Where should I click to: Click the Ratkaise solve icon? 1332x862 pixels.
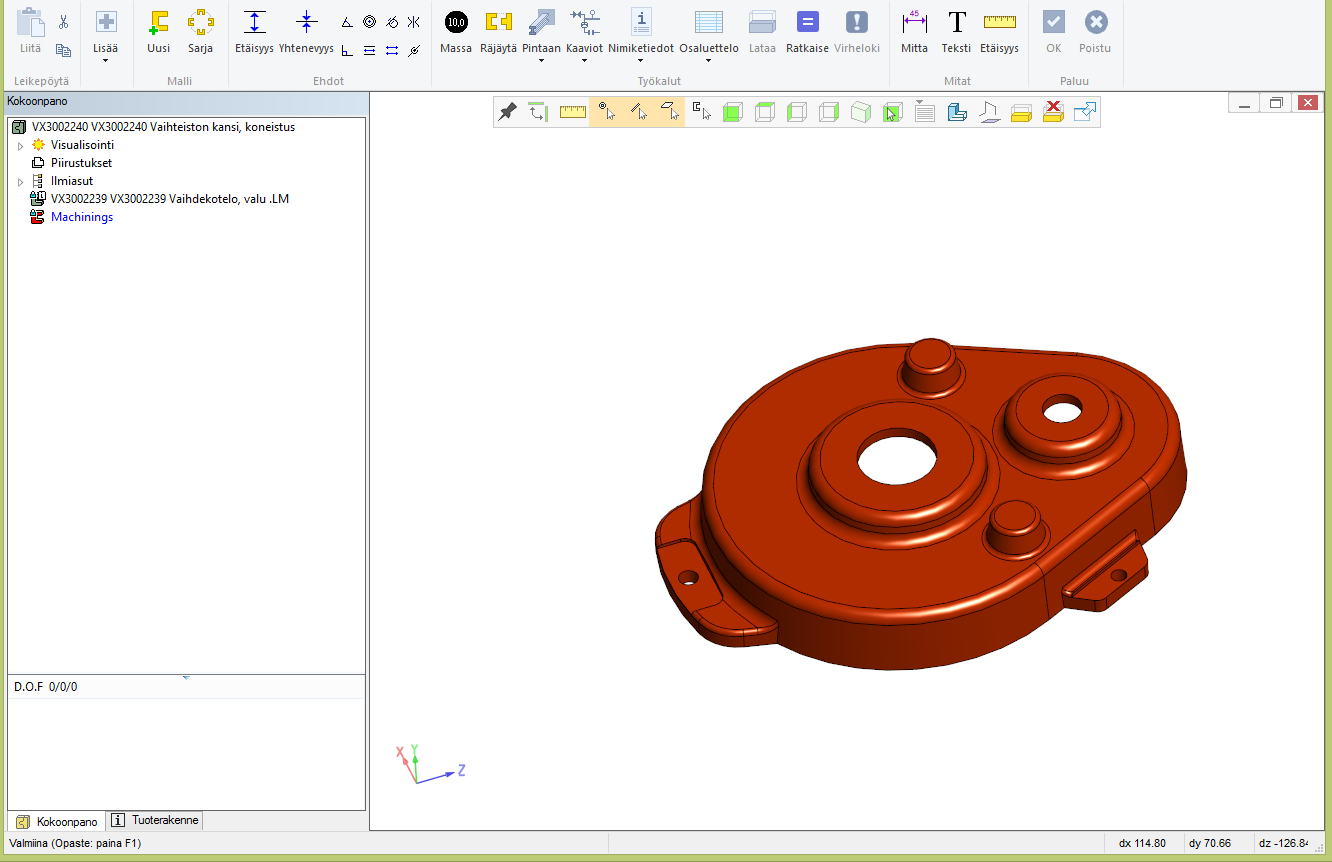pos(807,23)
